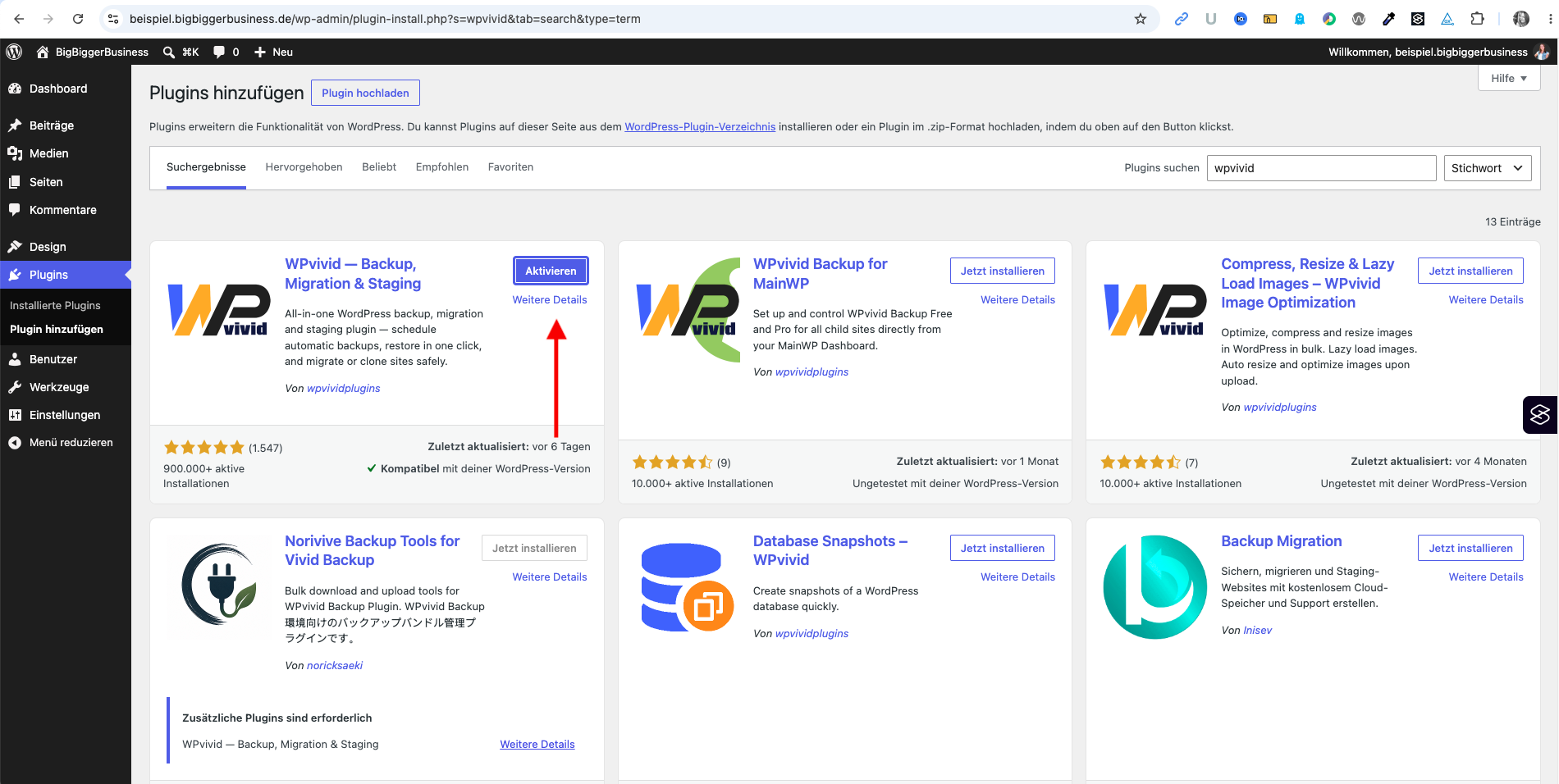The height and width of the screenshot is (784, 1559).
Task: Click the Backup Migration plugin logo
Action: click(1155, 587)
